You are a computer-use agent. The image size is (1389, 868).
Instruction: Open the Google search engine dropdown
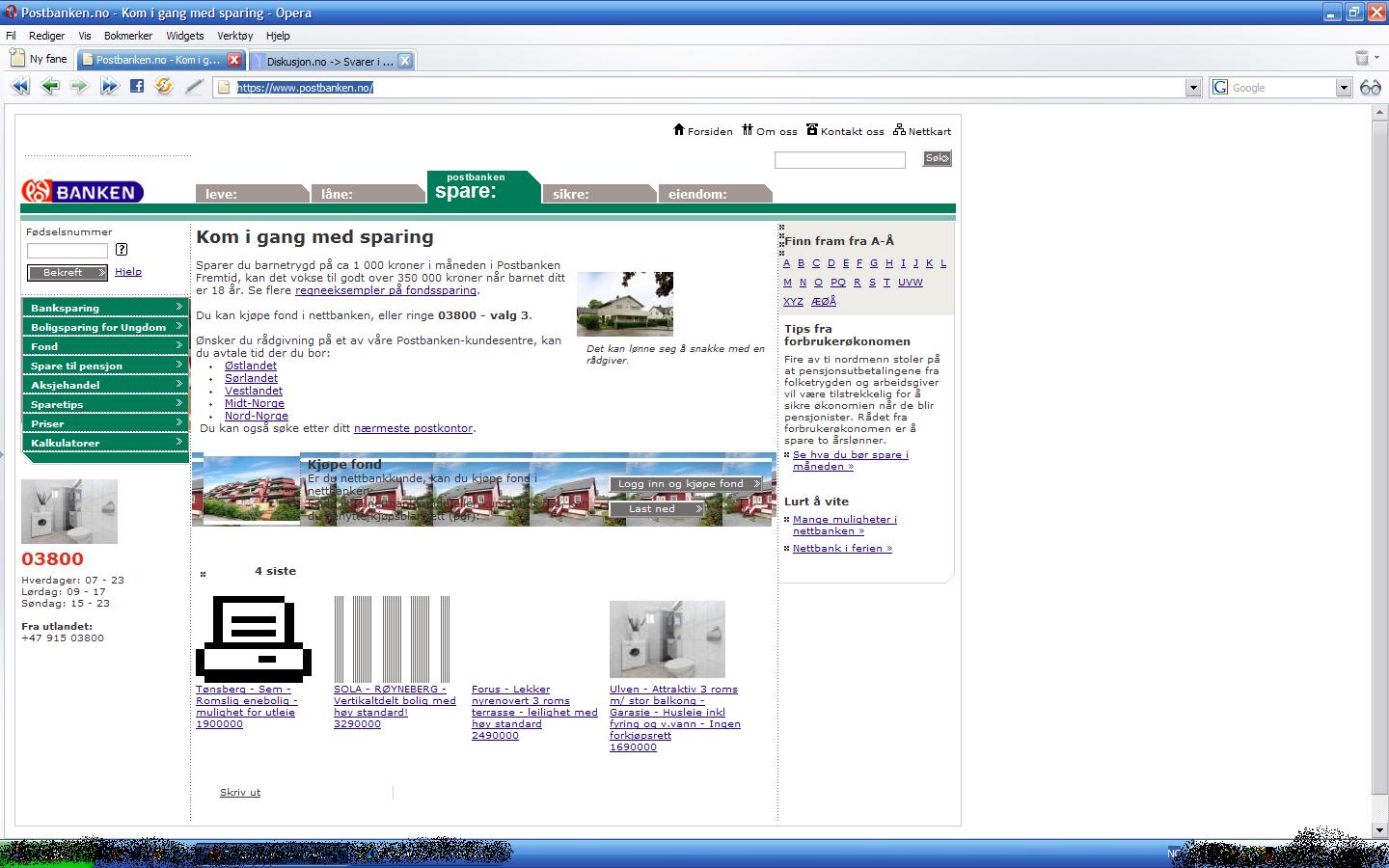pos(1344,88)
